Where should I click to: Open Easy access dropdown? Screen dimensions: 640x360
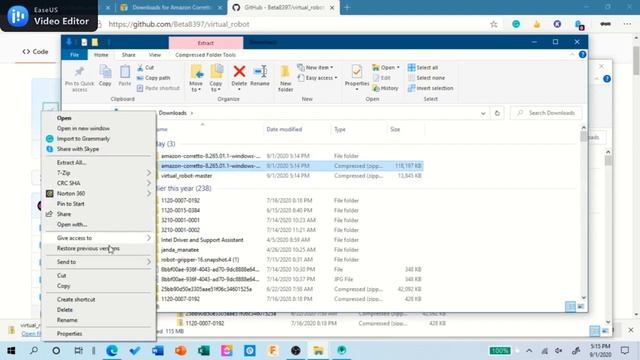coord(318,78)
